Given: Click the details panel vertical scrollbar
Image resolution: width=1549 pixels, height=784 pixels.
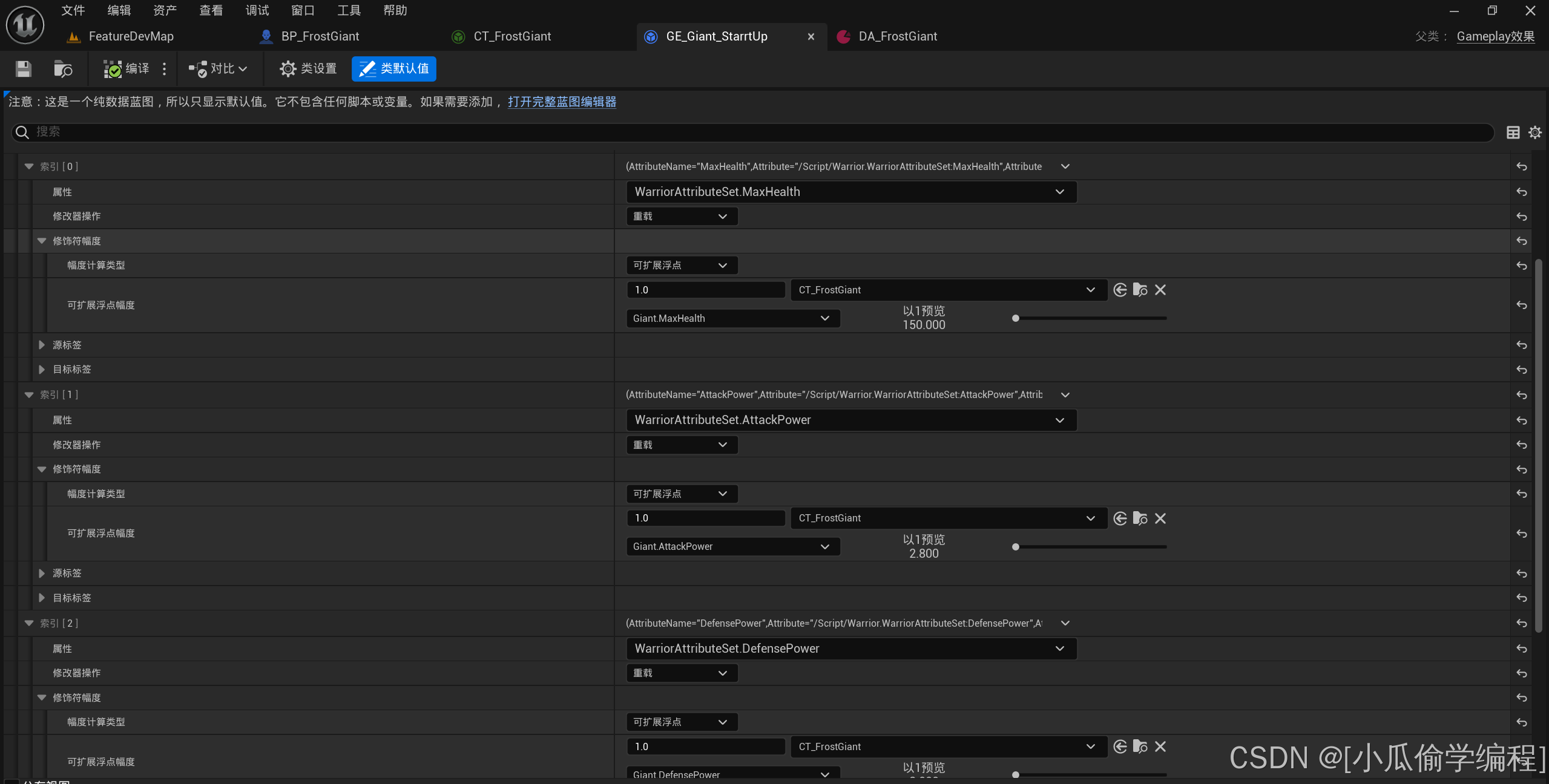Looking at the screenshot, I should (x=1538, y=445).
